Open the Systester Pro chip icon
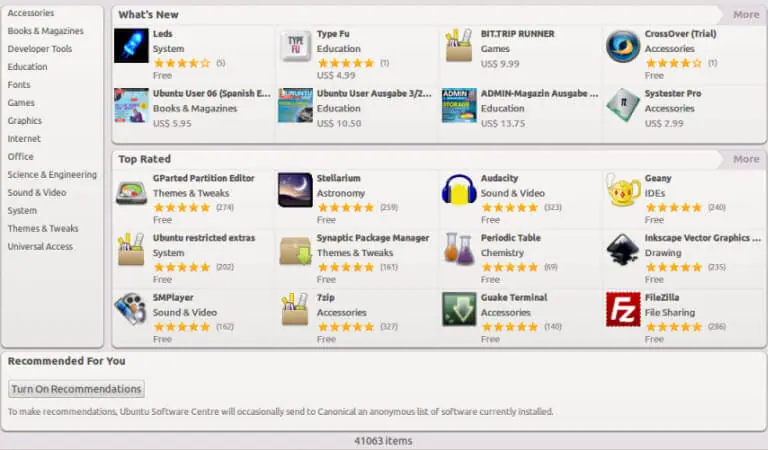Image resolution: width=768 pixels, height=450 pixels. (623, 105)
